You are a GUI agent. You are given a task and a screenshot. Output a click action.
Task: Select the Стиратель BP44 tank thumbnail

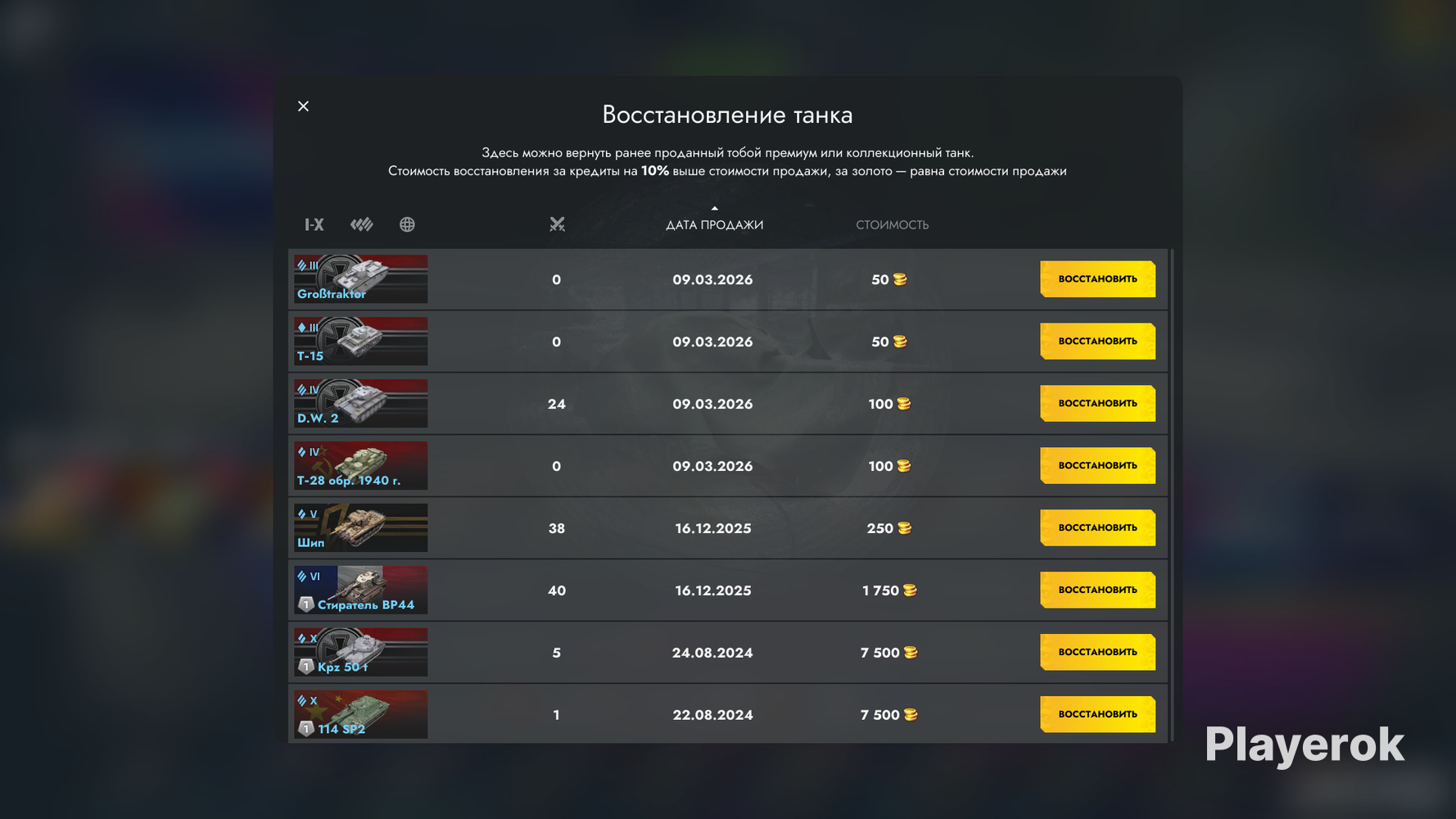click(361, 590)
